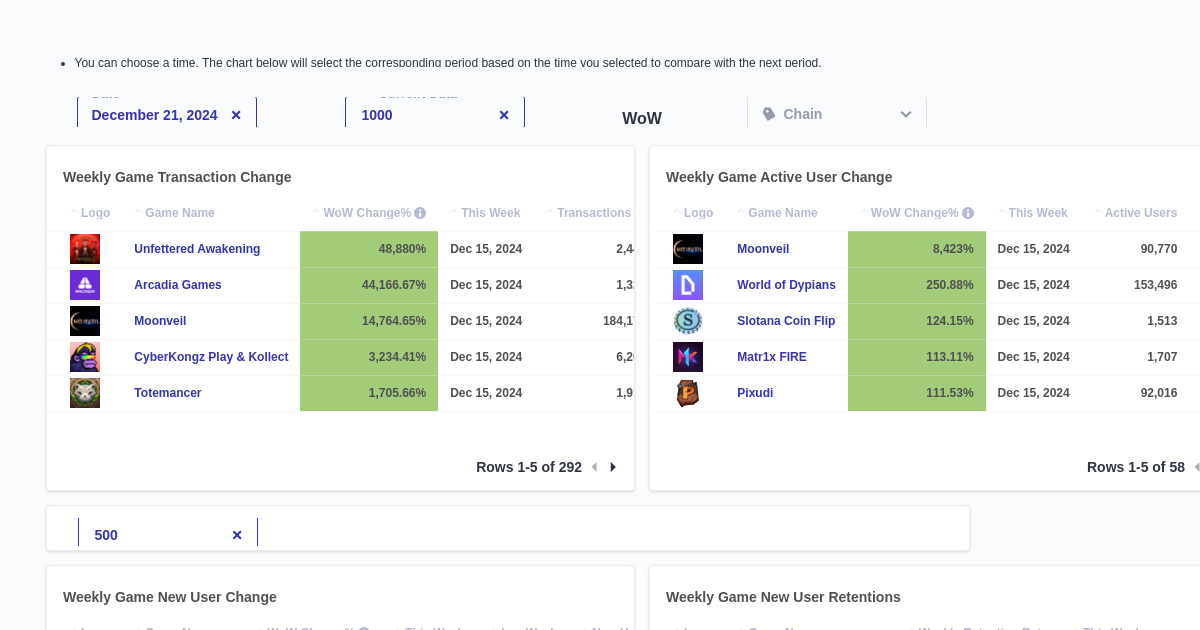The height and width of the screenshot is (630, 1200).
Task: Click the Moonveil logo in transaction table
Action: [x=85, y=321]
